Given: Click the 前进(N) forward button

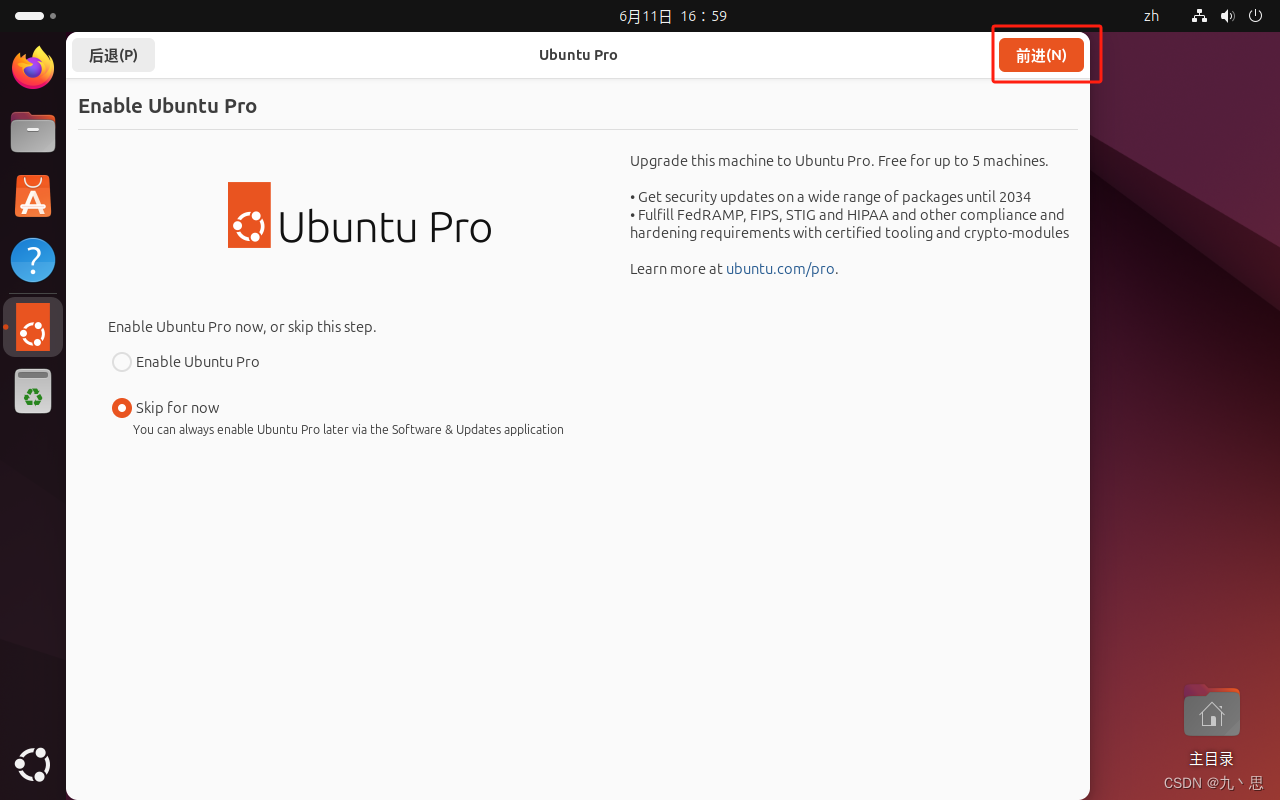Looking at the screenshot, I should 1042,55.
